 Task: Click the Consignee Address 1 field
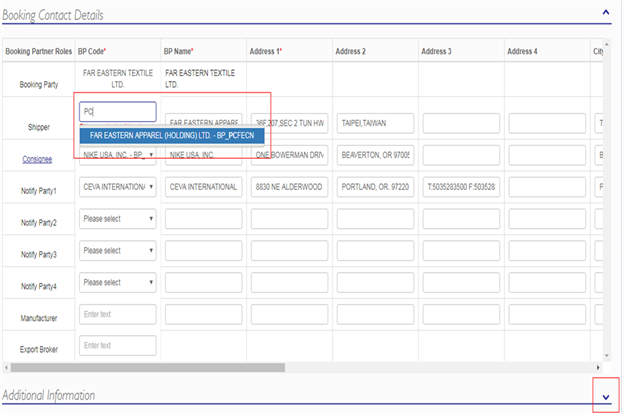pos(289,155)
